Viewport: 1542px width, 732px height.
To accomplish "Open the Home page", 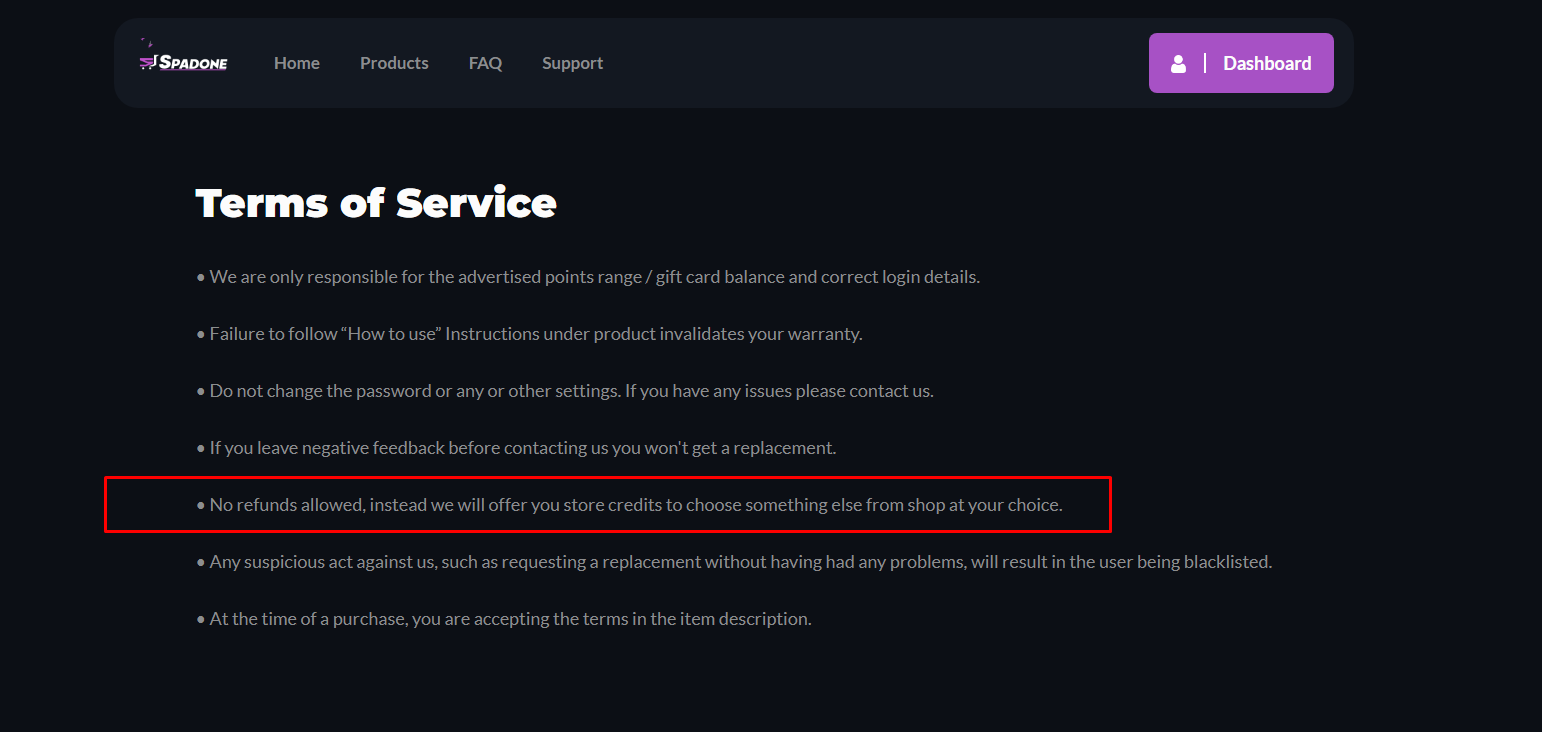I will [297, 63].
